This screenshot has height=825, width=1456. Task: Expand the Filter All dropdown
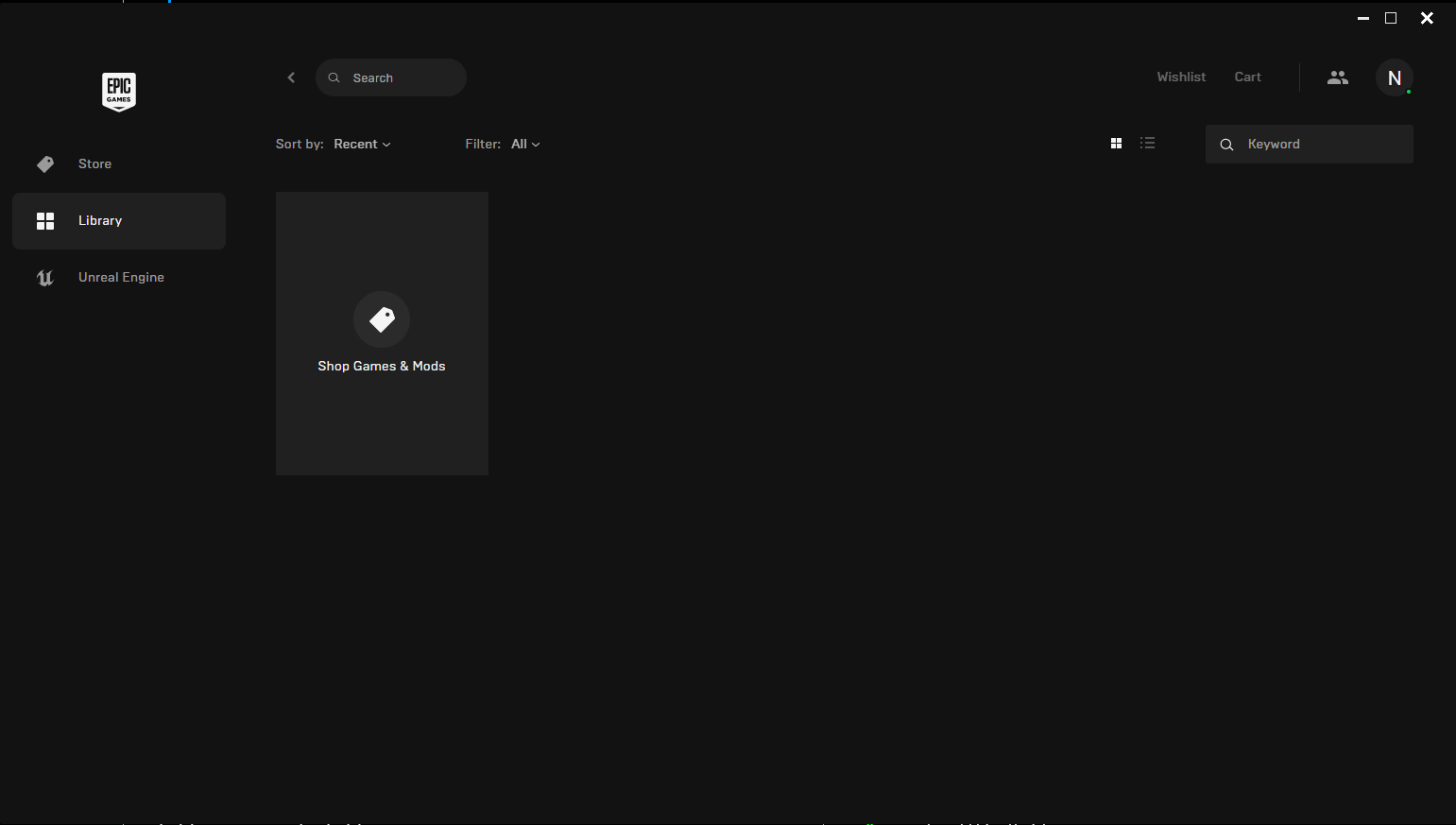pos(525,144)
